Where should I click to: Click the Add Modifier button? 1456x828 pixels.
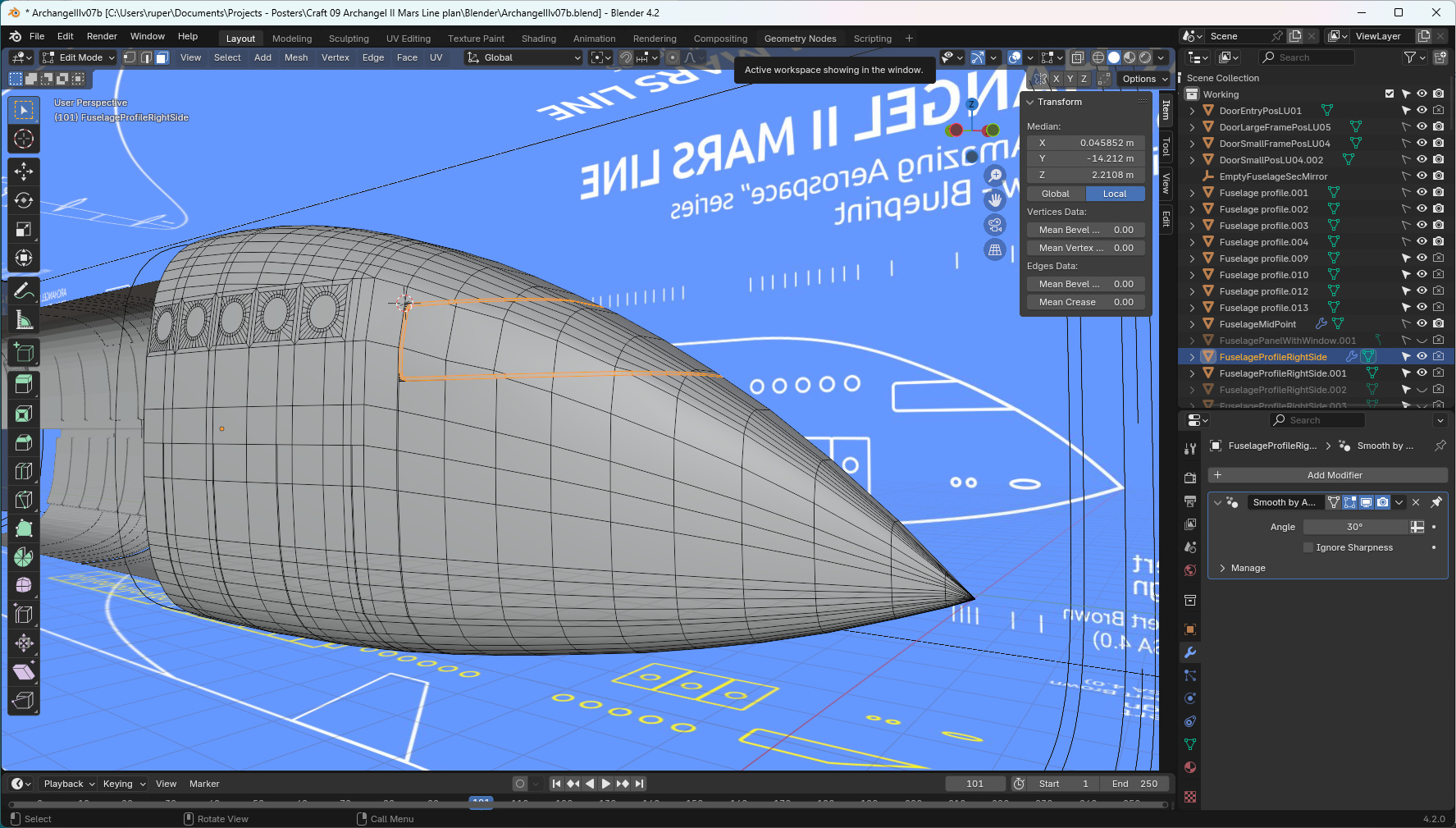point(1328,475)
